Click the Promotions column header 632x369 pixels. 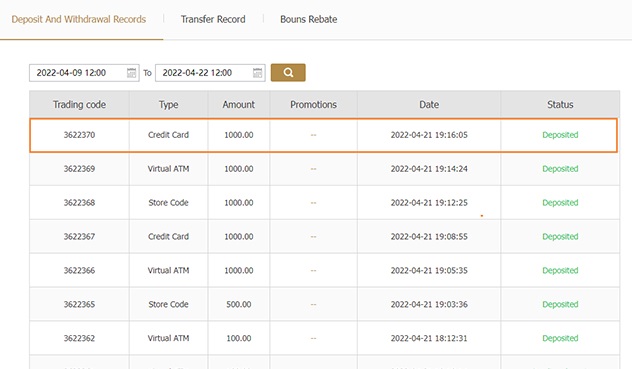pos(313,104)
